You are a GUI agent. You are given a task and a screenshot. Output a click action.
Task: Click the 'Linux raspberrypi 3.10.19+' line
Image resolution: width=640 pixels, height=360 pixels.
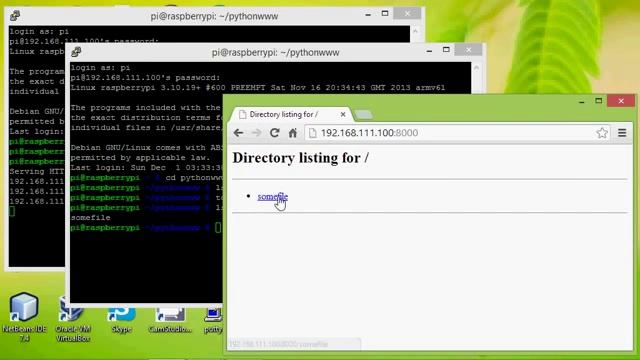(x=258, y=88)
